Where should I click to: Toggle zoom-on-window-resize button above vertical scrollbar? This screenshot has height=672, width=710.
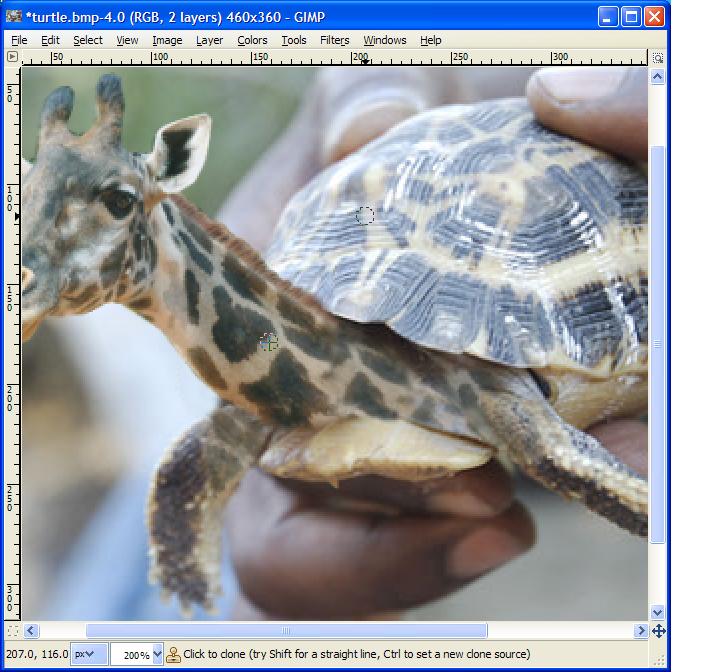pyautogui.click(x=657, y=57)
